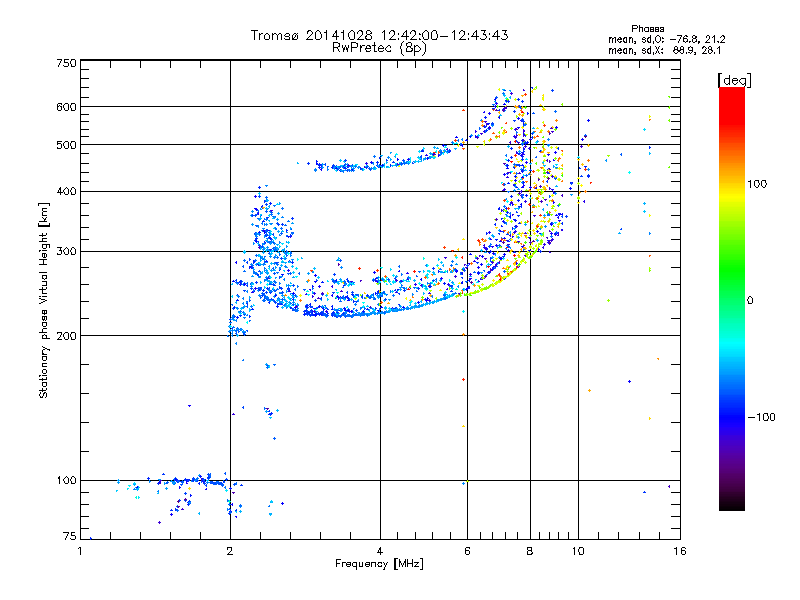Click the 'RwPretec (8p)' subtitle
800x600 pixels.
coord(379,48)
